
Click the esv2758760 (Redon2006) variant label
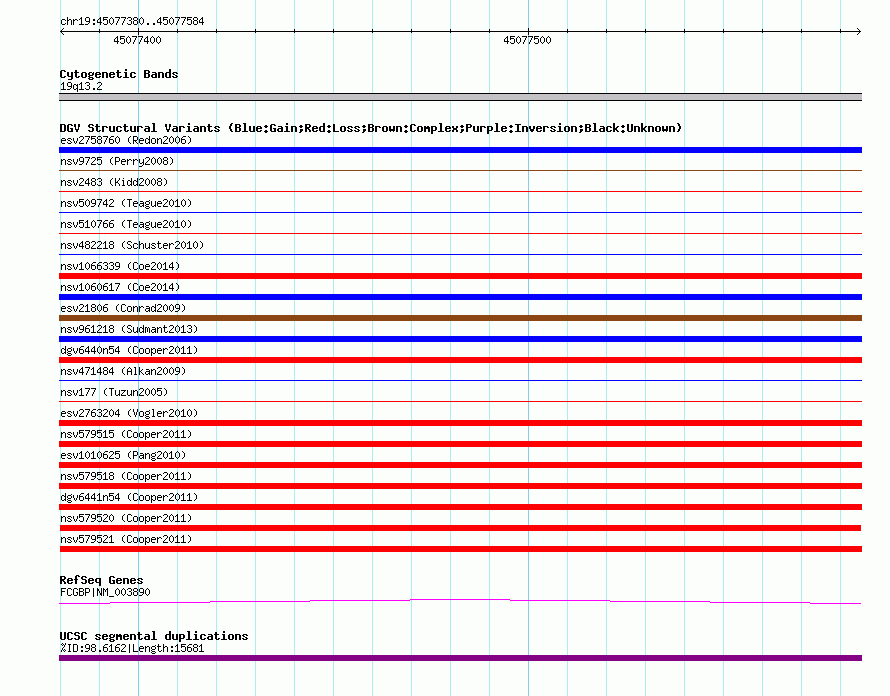coord(126,140)
